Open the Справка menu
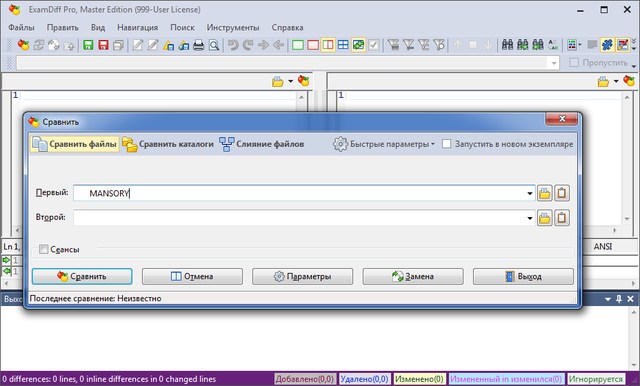 click(x=287, y=27)
